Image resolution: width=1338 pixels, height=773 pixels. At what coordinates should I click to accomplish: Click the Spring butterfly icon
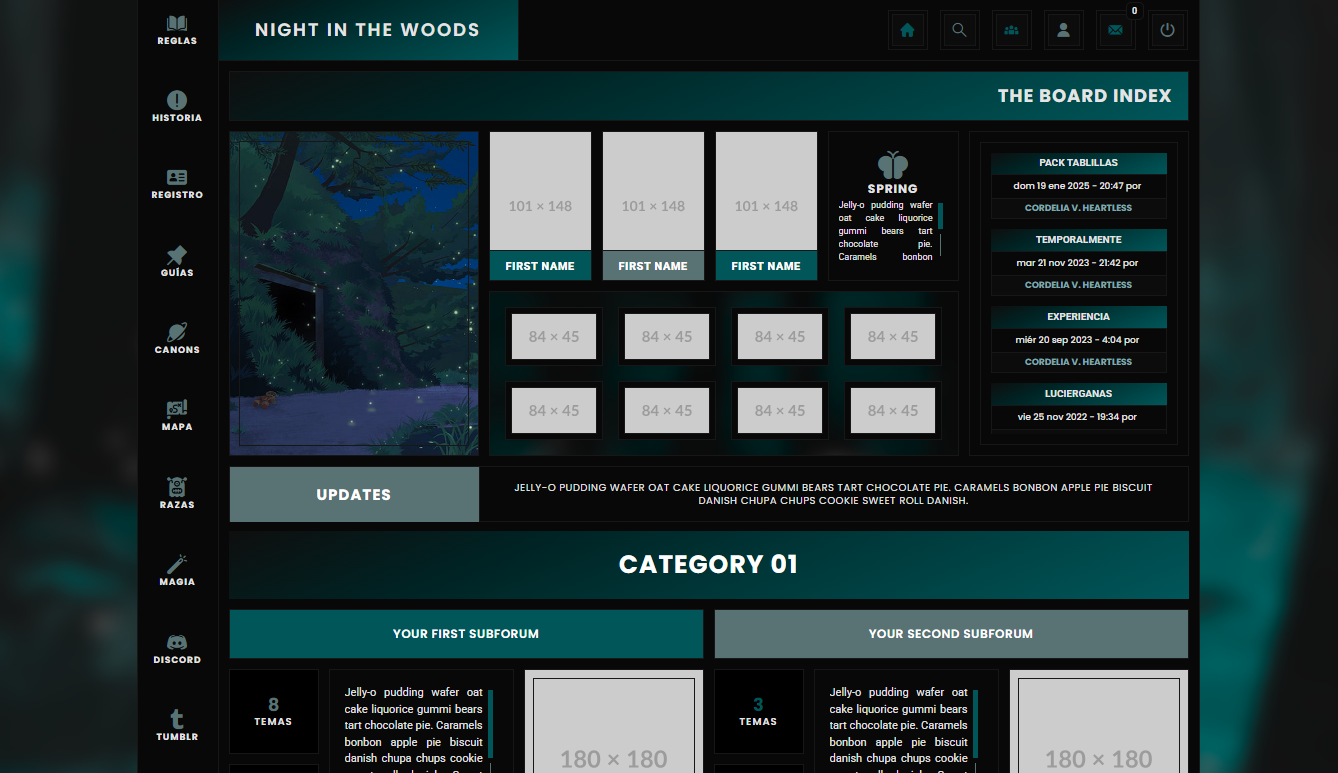(x=893, y=165)
